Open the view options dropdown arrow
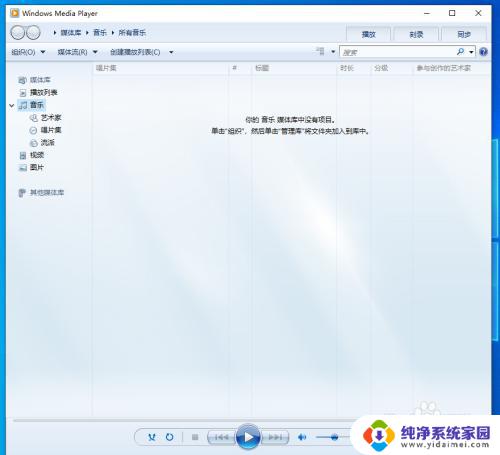This screenshot has width=500, height=455. (333, 52)
